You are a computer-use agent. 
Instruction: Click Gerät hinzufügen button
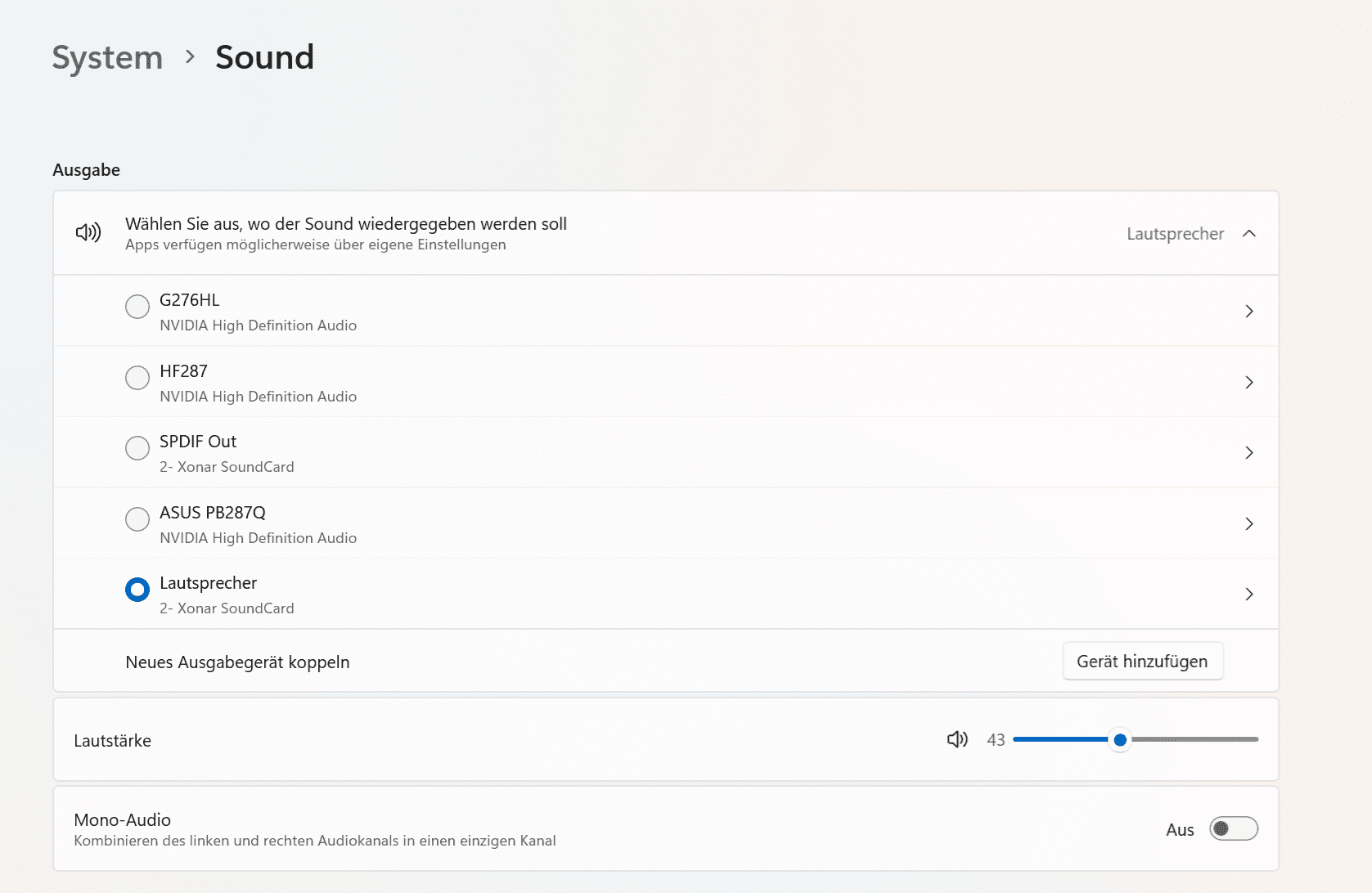(x=1142, y=662)
